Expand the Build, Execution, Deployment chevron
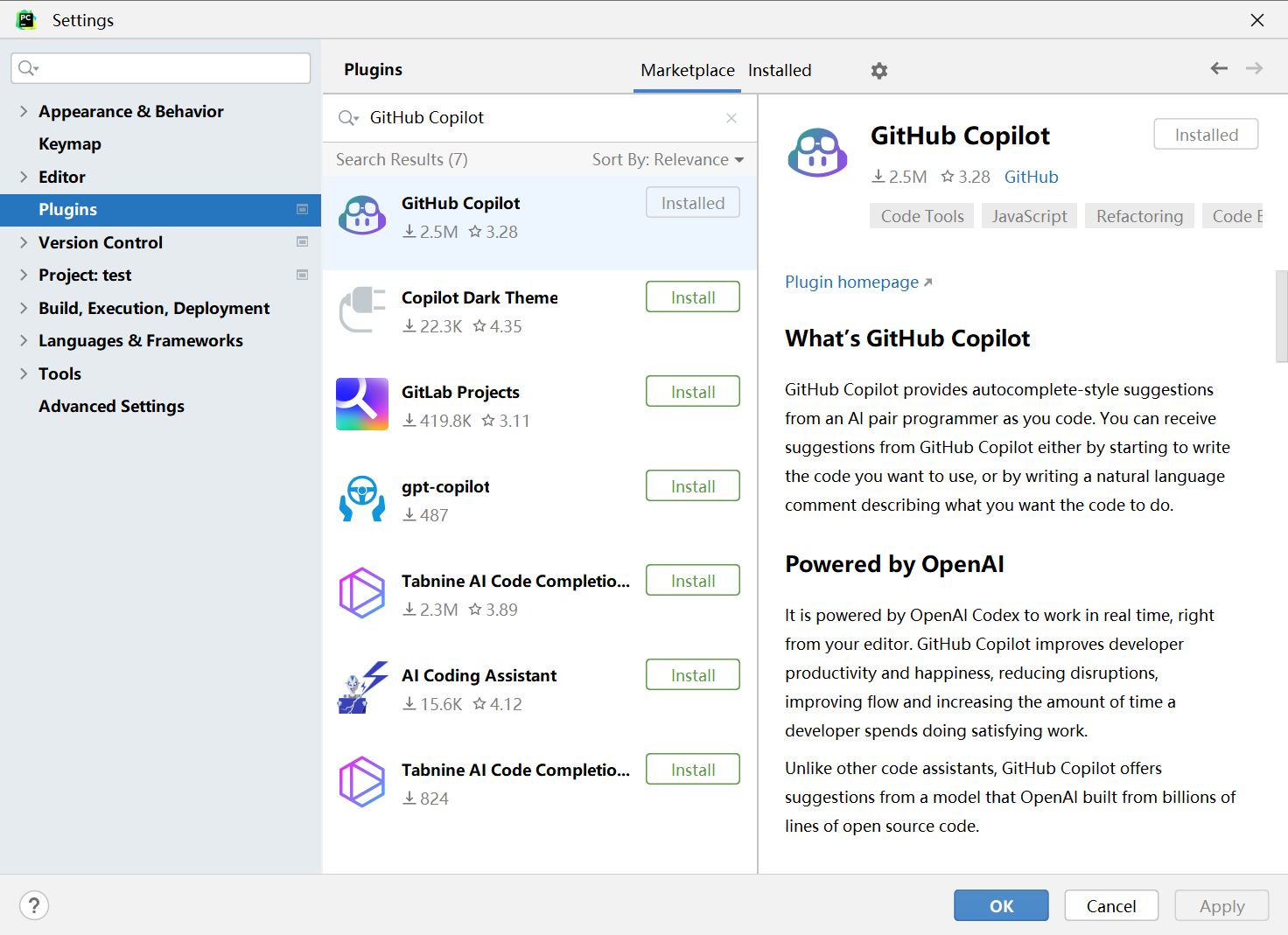 24,308
